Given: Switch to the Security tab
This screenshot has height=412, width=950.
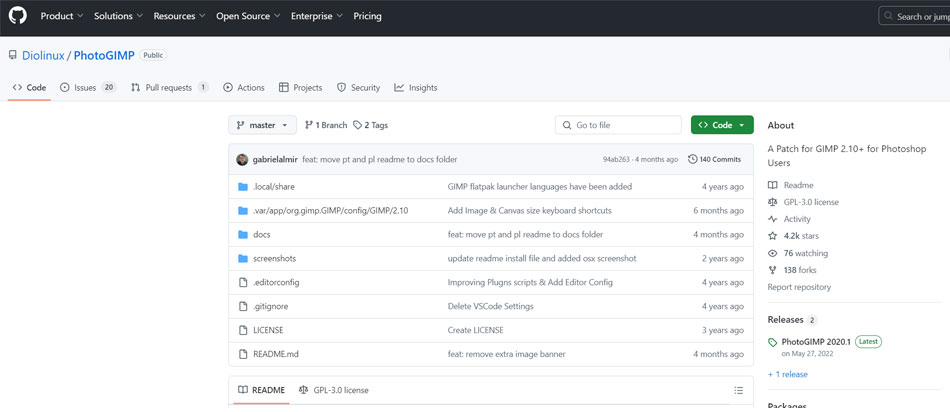Looking at the screenshot, I should point(358,88).
